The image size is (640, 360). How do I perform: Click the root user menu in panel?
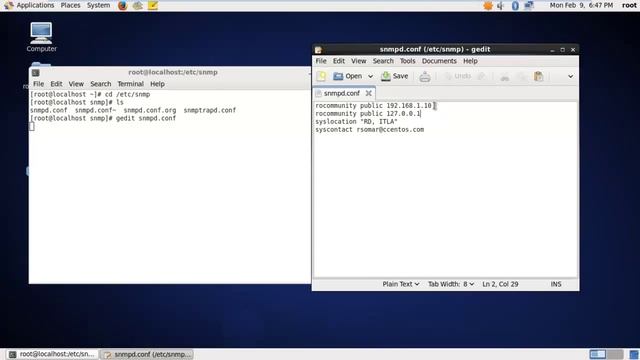click(629, 5)
